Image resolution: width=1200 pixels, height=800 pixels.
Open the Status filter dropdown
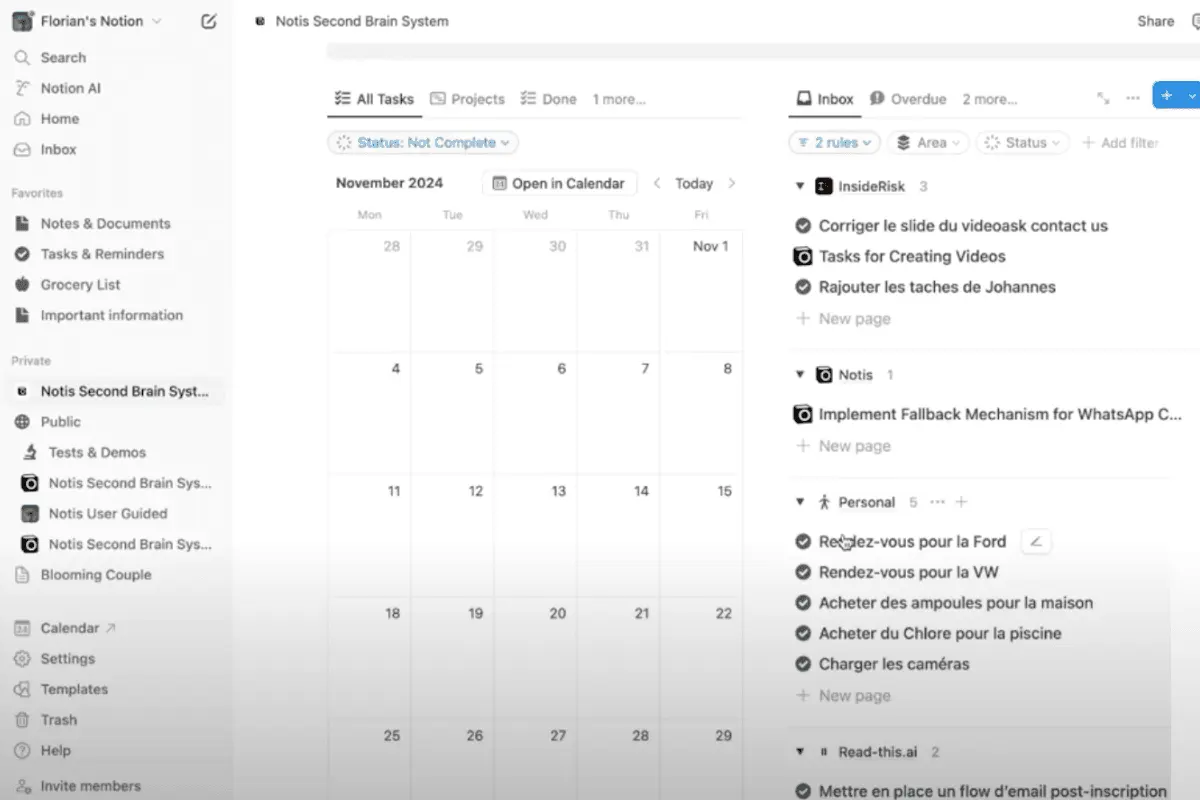click(1023, 143)
